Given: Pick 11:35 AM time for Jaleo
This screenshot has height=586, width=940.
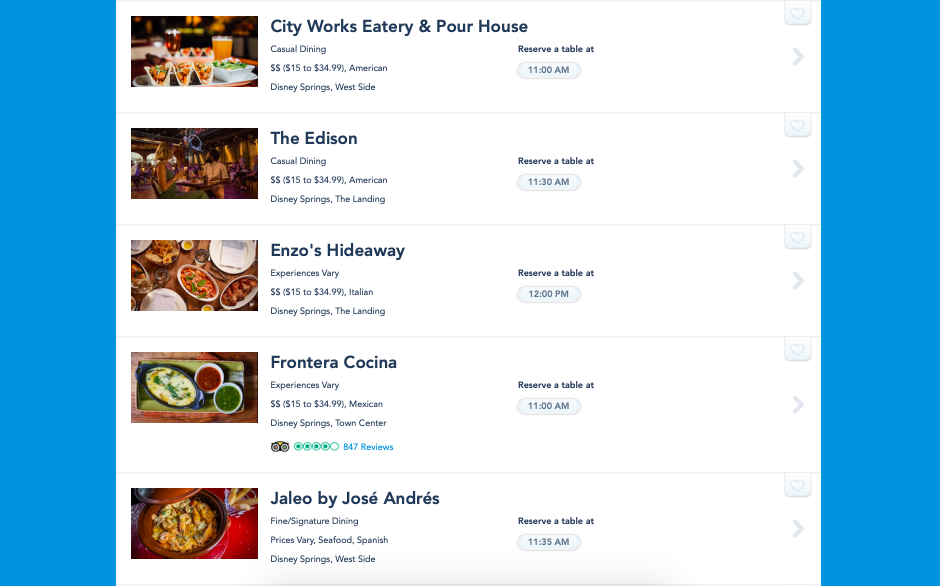Looking at the screenshot, I should click(x=549, y=542).
